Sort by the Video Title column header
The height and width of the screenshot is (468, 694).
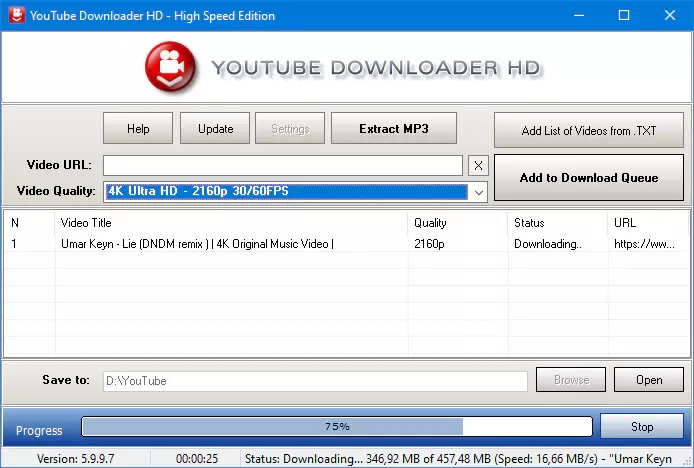(230, 222)
